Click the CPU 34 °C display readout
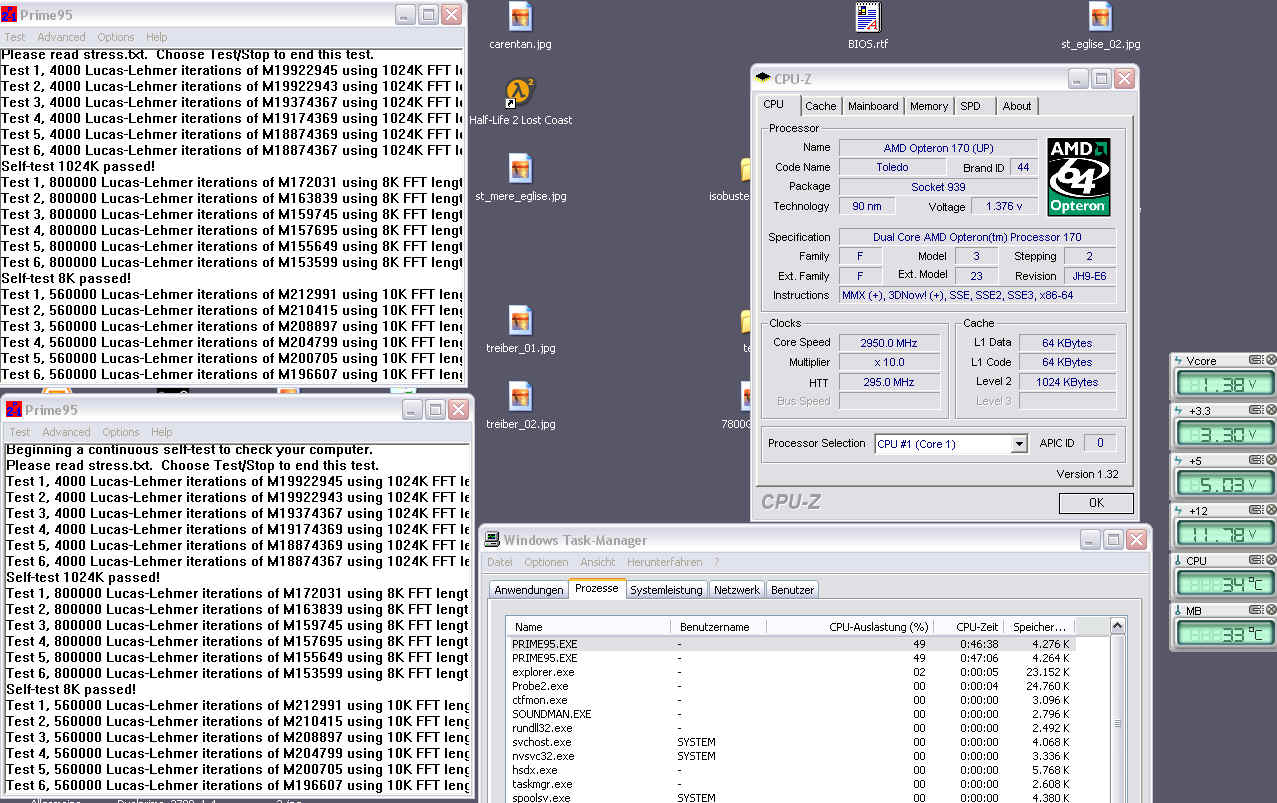Screen dimensions: 1277x803 coord(1225,584)
